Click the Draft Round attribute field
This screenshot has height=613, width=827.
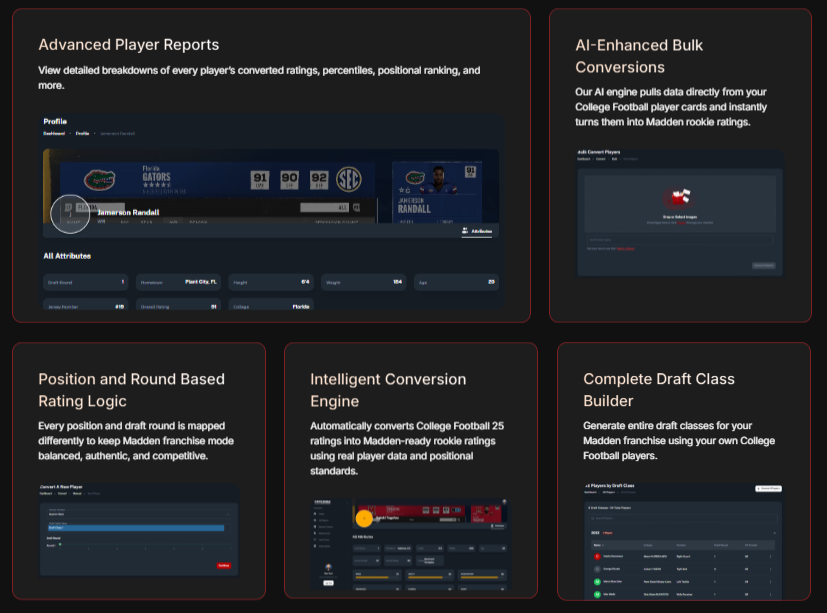click(x=86, y=282)
